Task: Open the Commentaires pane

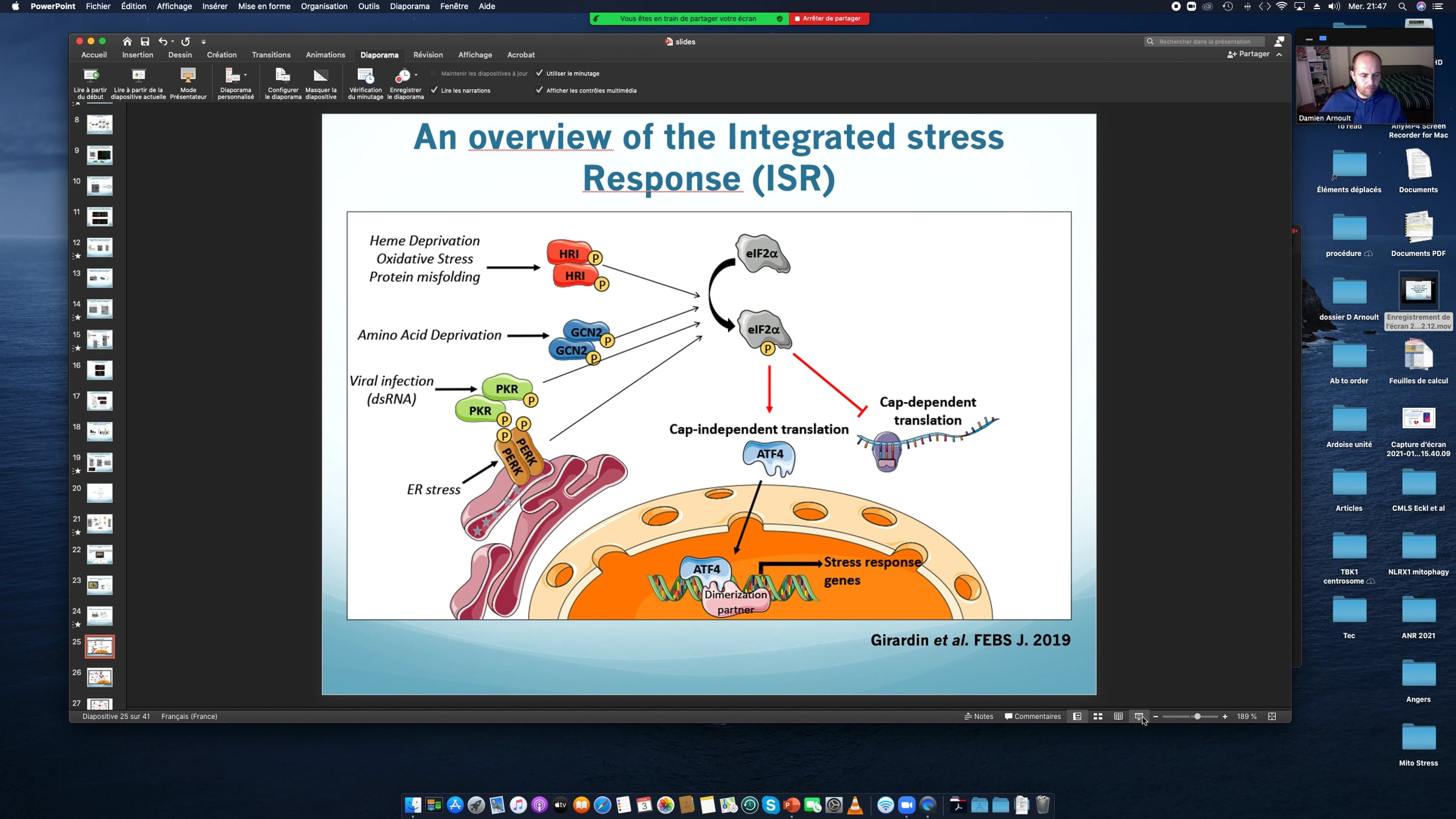Action: pyautogui.click(x=1033, y=716)
